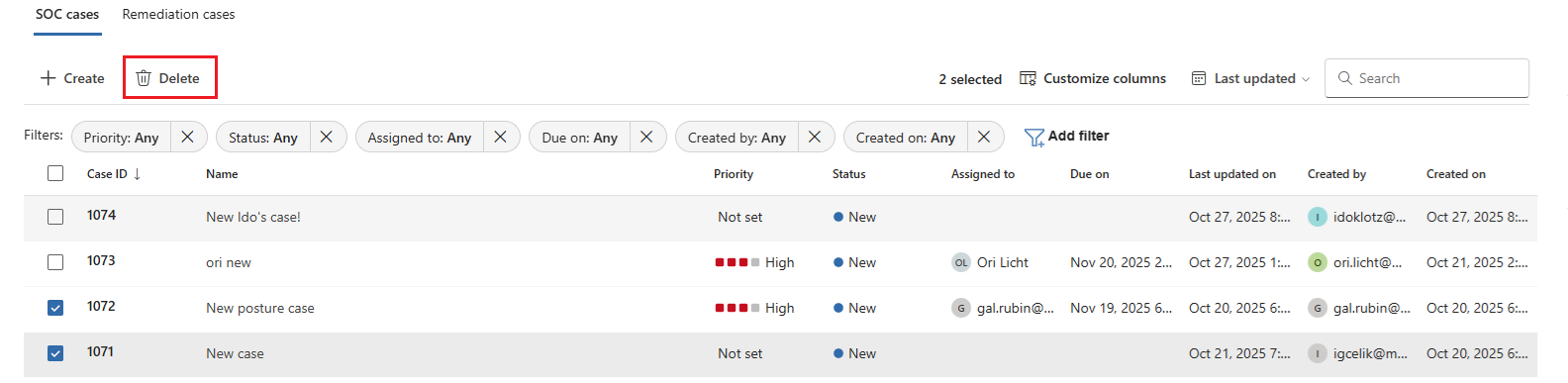The image size is (1568, 383).
Task: Open the case named New Ido's case!
Action: 253,217
